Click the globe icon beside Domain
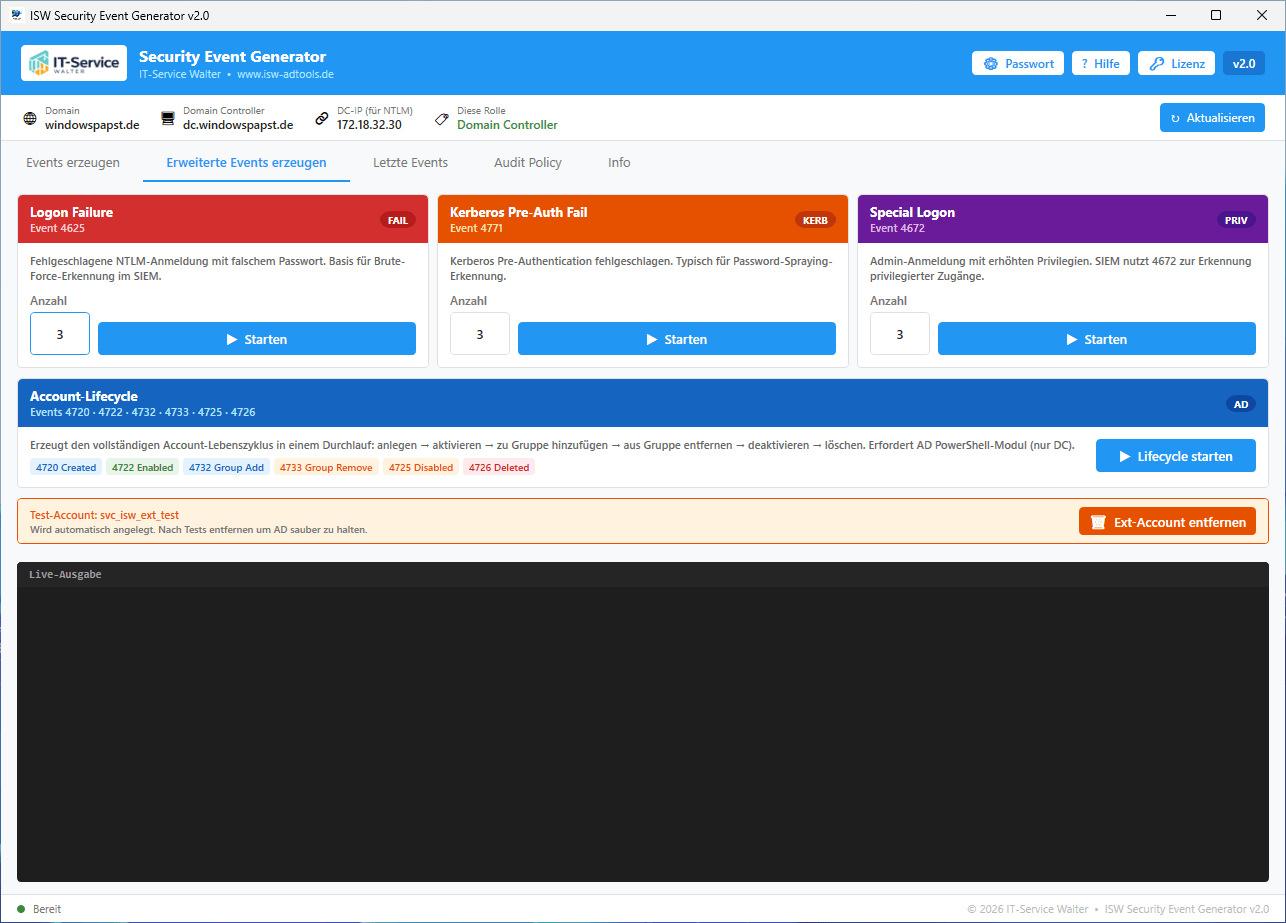1286x923 pixels. coord(30,119)
